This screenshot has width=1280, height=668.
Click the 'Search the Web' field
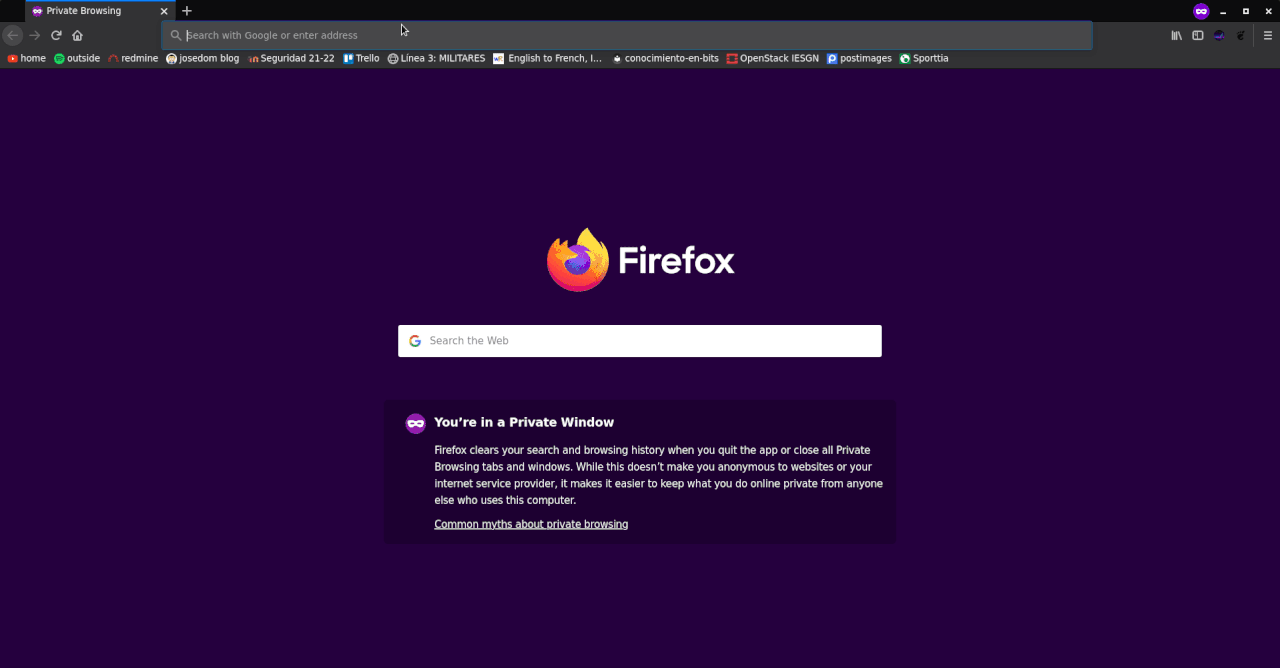point(640,341)
